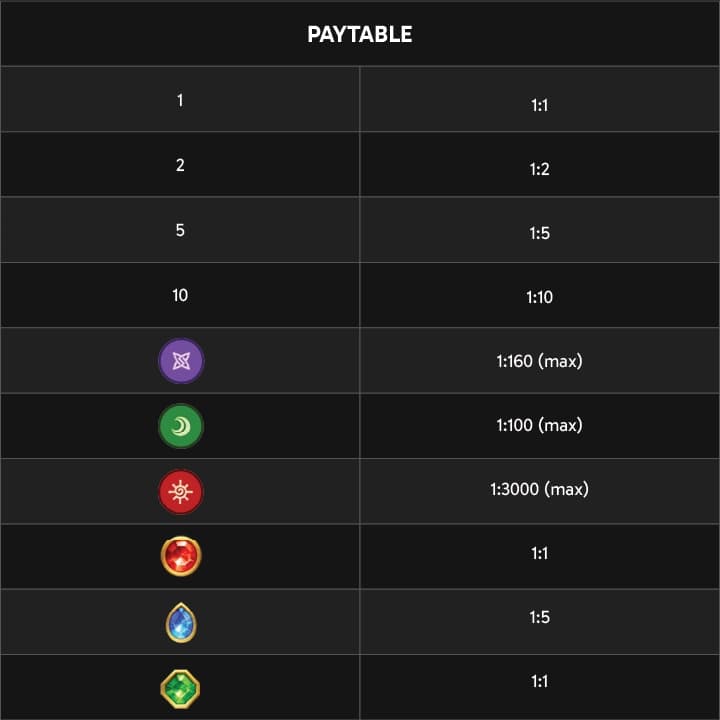720x720 pixels.
Task: Click the PAYTABLE heading
Action: point(360,34)
